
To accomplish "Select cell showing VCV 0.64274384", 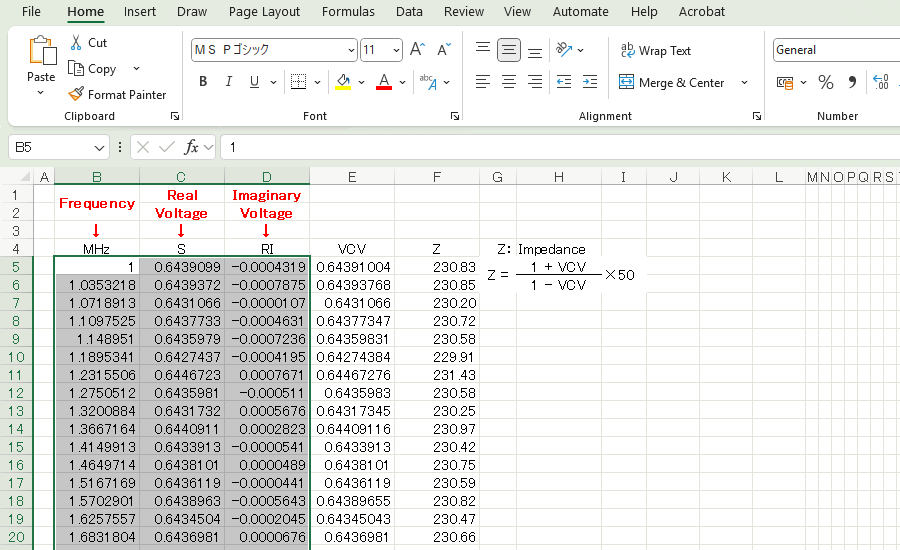I will point(352,357).
